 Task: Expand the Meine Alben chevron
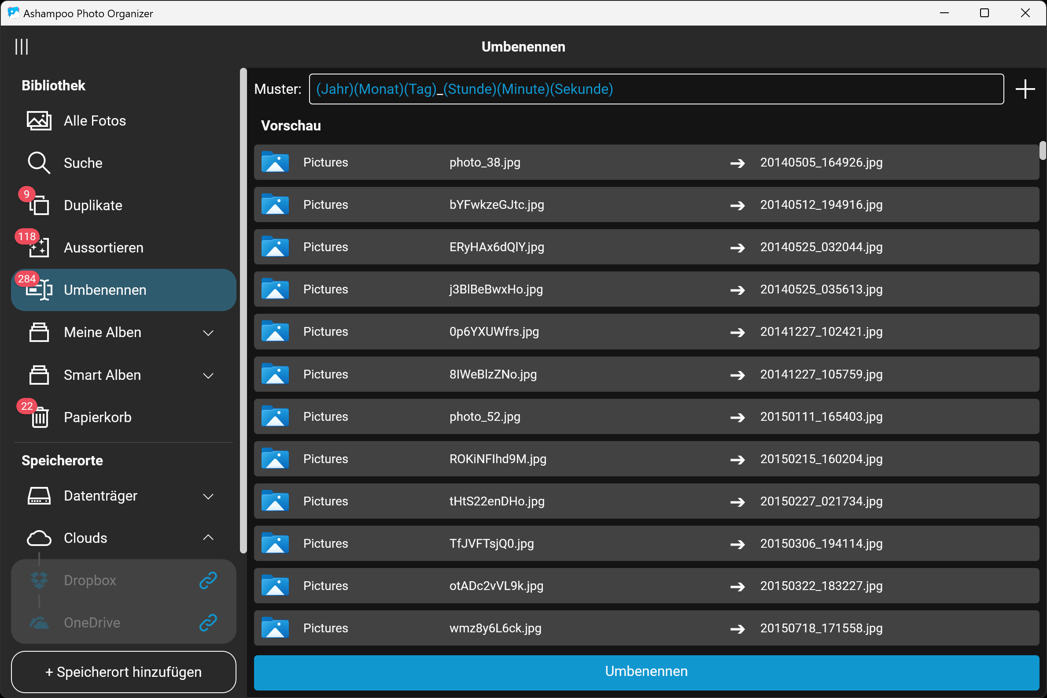208,333
